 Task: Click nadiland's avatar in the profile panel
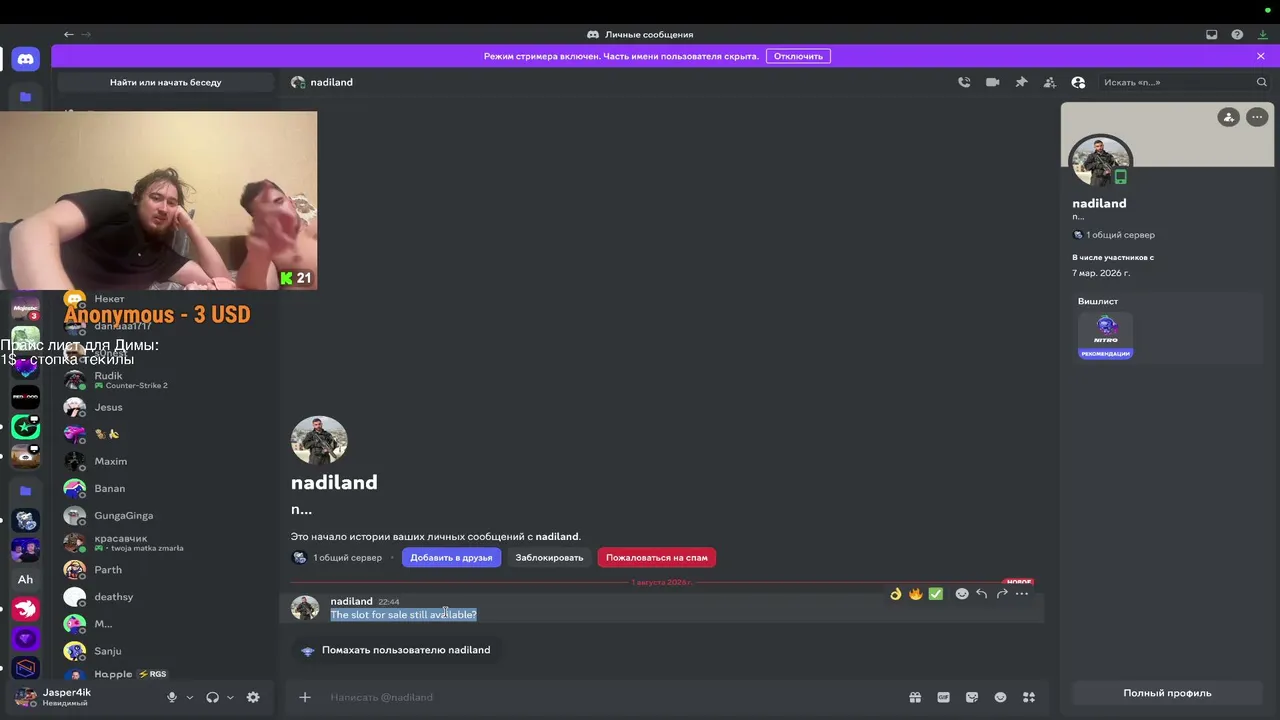coord(1100,160)
